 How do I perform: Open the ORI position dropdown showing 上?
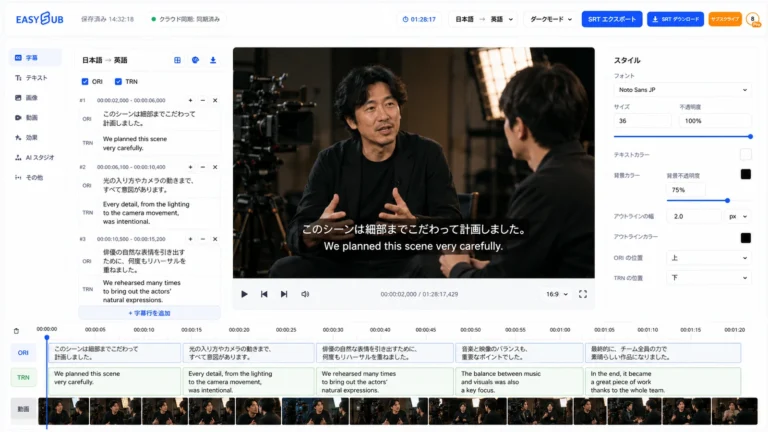click(x=709, y=258)
